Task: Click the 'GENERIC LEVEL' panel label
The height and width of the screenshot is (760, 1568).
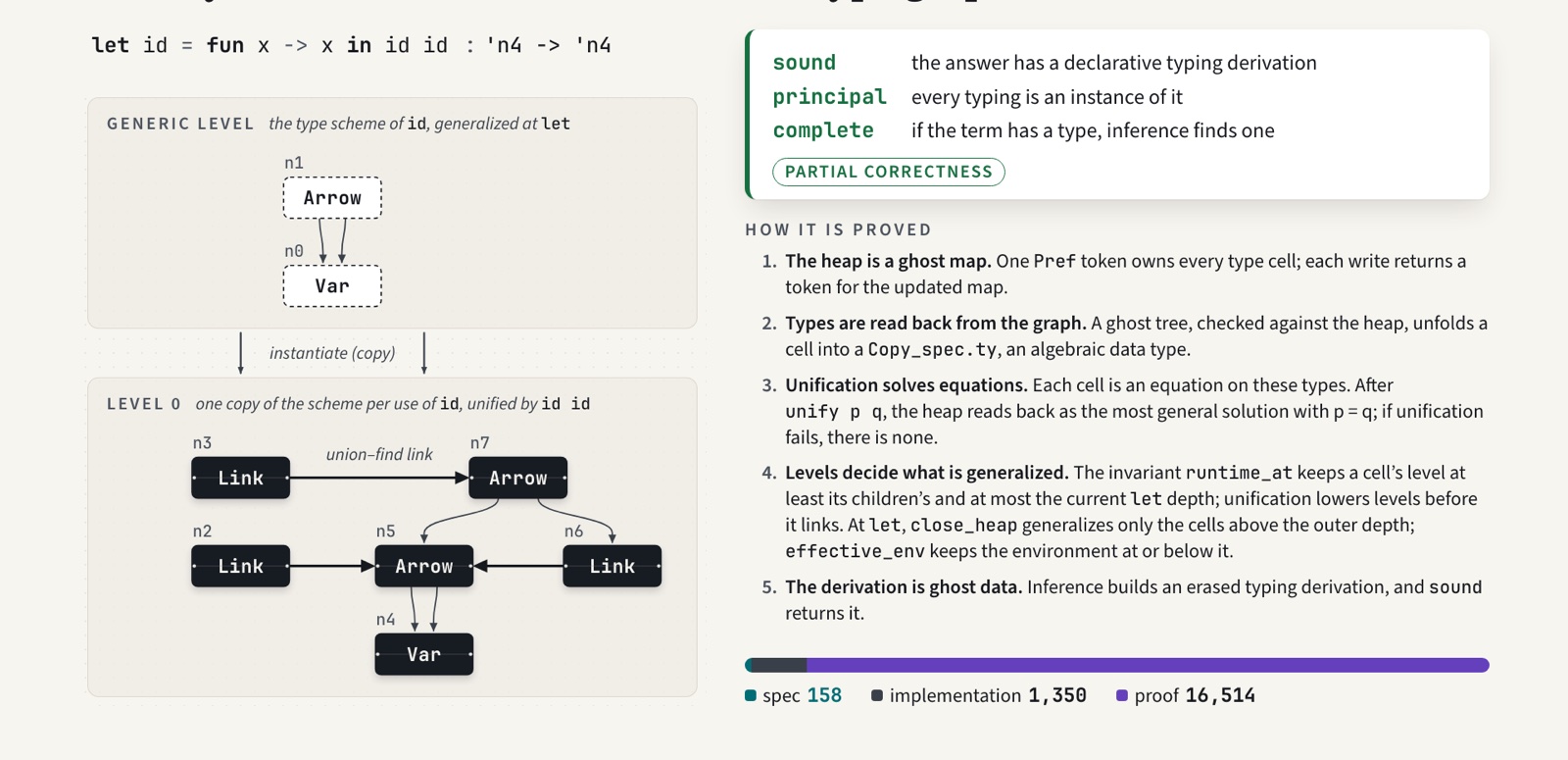Action: [x=180, y=124]
